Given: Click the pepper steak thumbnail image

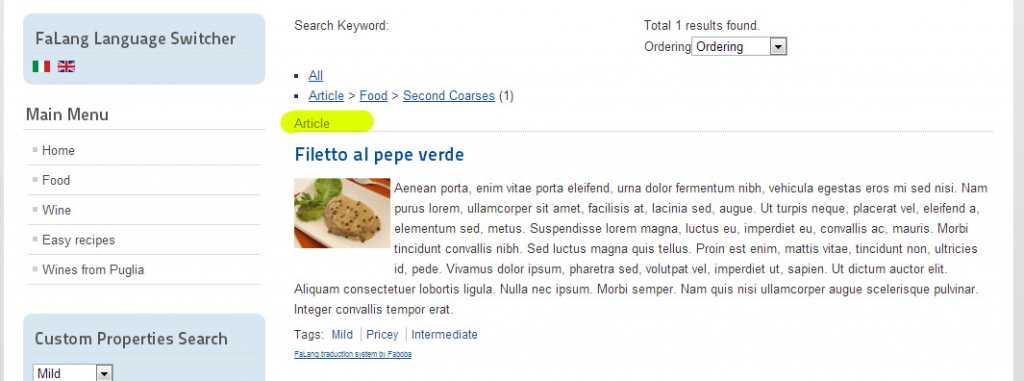Looking at the screenshot, I should [342, 213].
